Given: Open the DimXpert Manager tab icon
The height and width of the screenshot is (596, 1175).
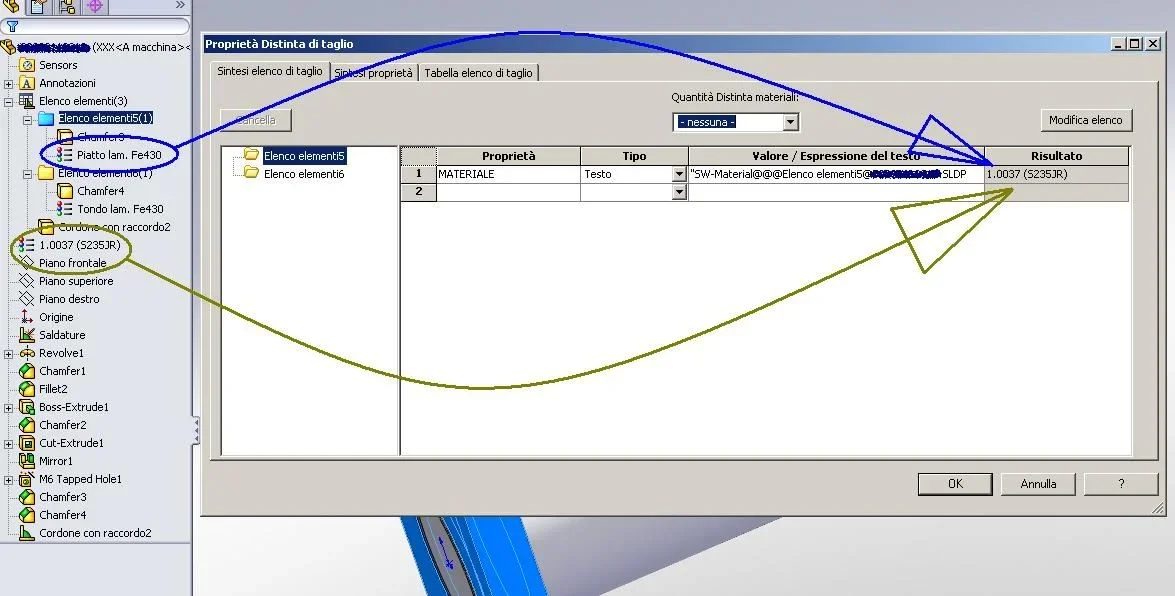Looking at the screenshot, I should coord(96,6).
